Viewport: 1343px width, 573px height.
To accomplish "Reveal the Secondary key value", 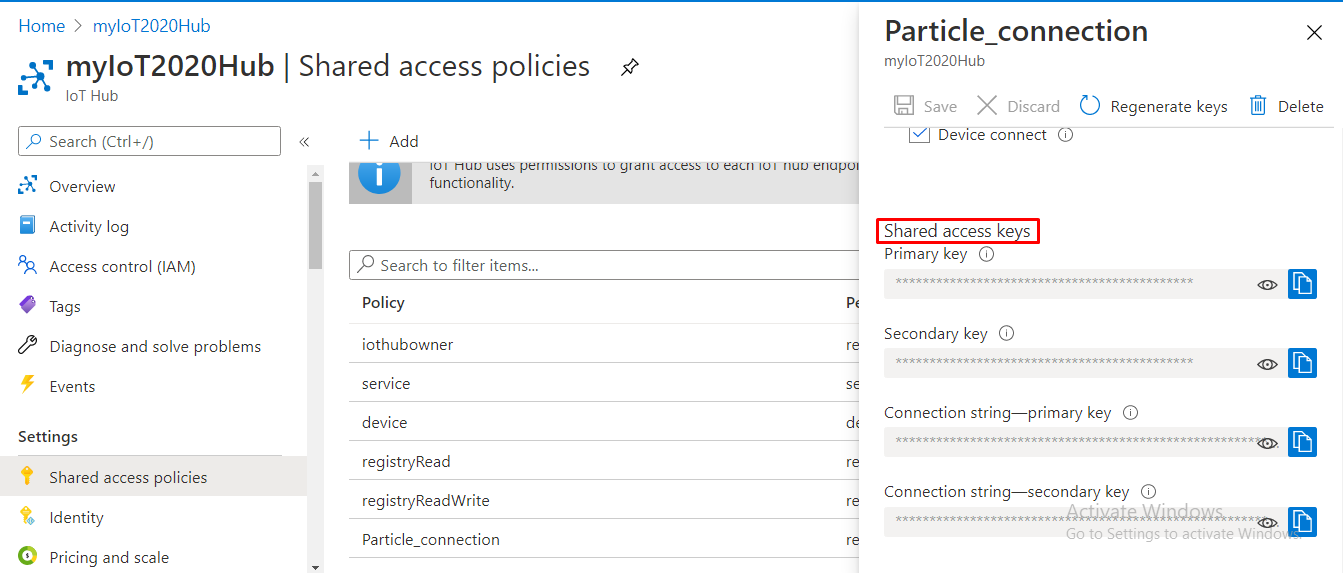I will (x=1267, y=364).
